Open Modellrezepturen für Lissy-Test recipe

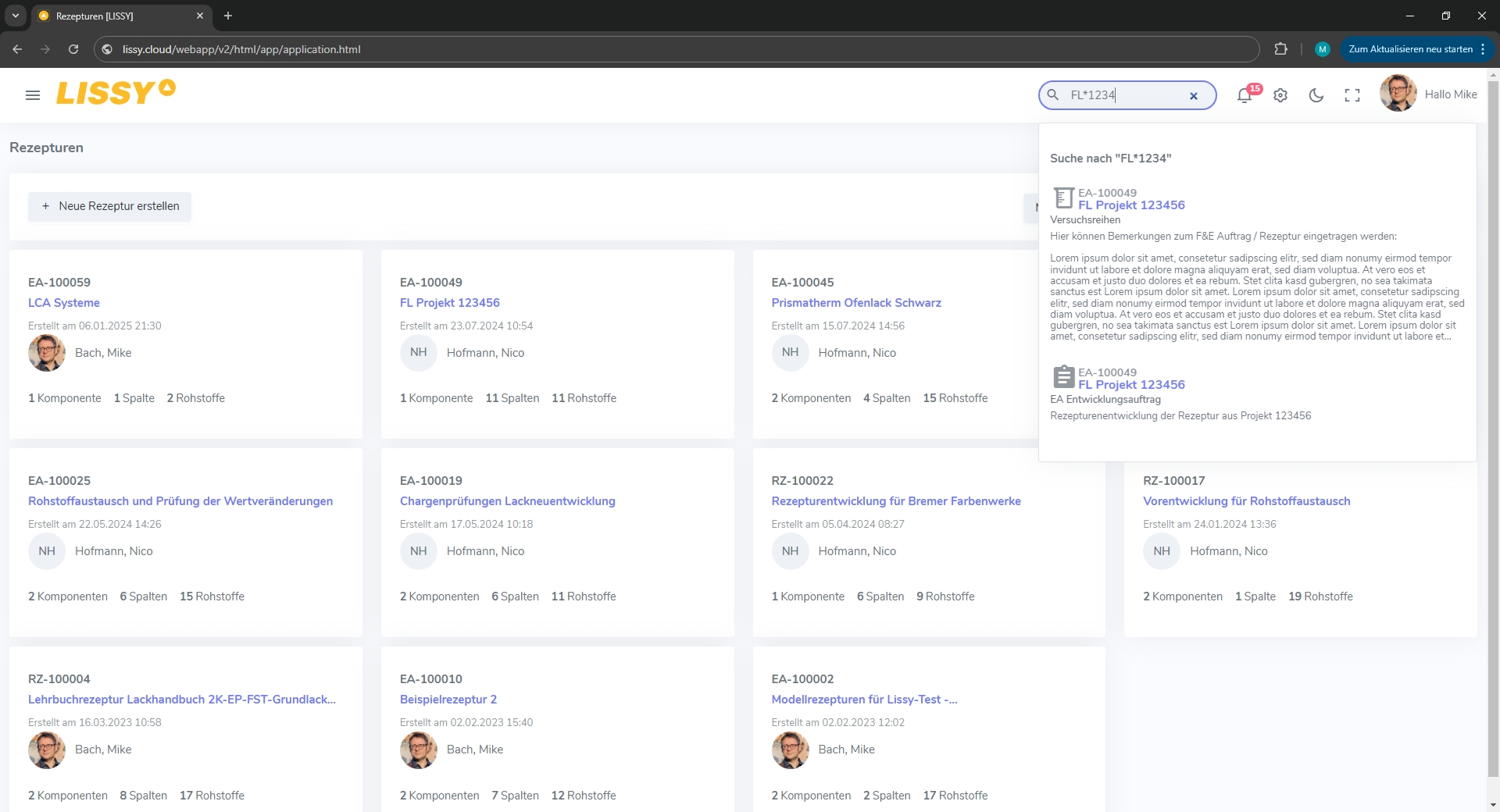tap(865, 700)
